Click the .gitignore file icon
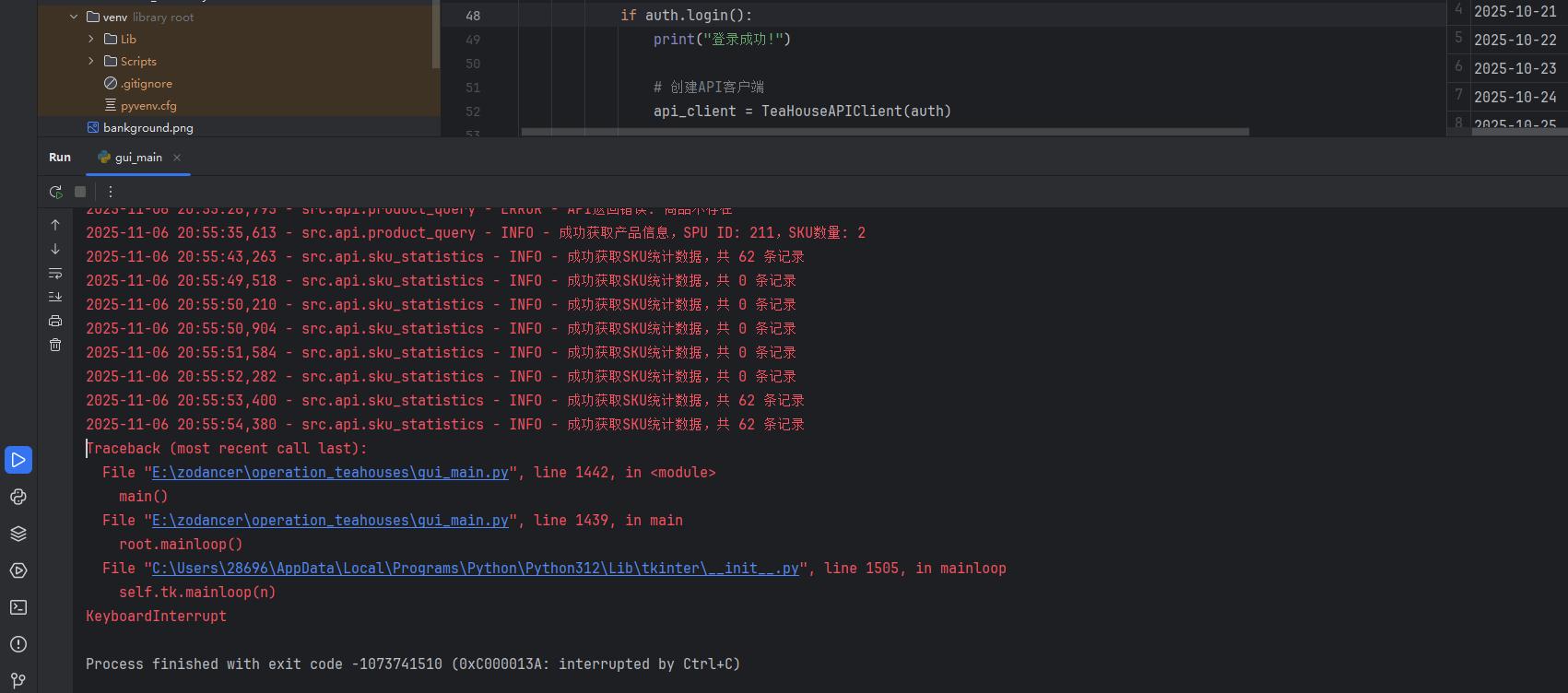This screenshot has width=1568, height=693. tap(111, 83)
